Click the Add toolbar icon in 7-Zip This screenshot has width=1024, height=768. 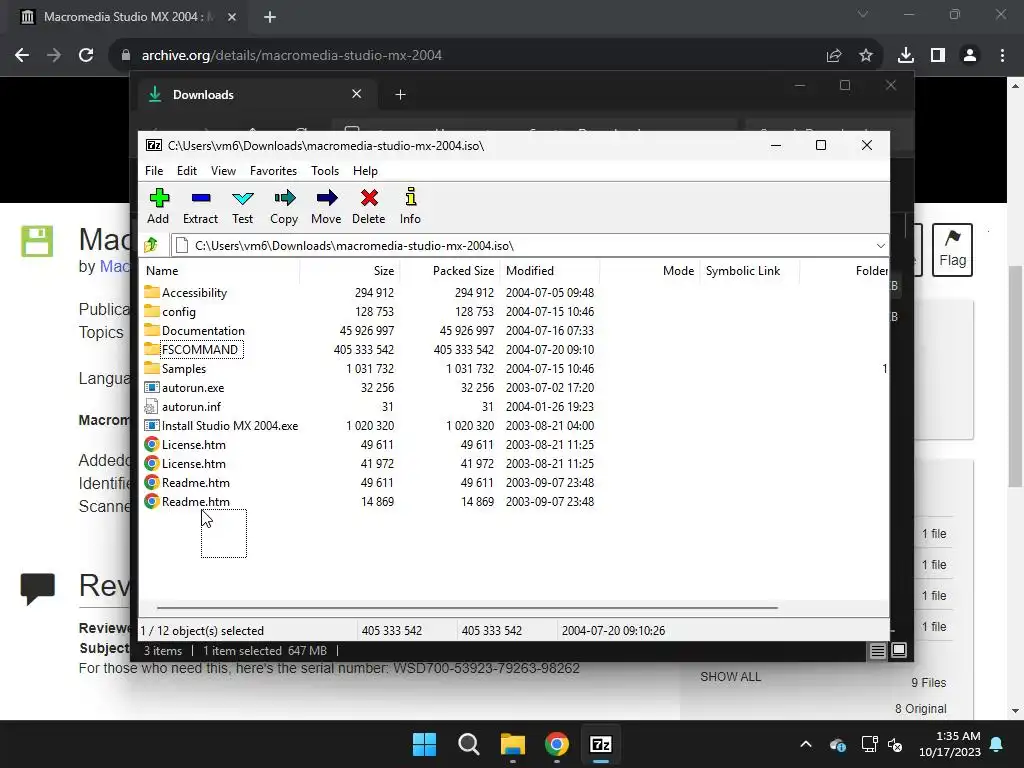(x=159, y=198)
